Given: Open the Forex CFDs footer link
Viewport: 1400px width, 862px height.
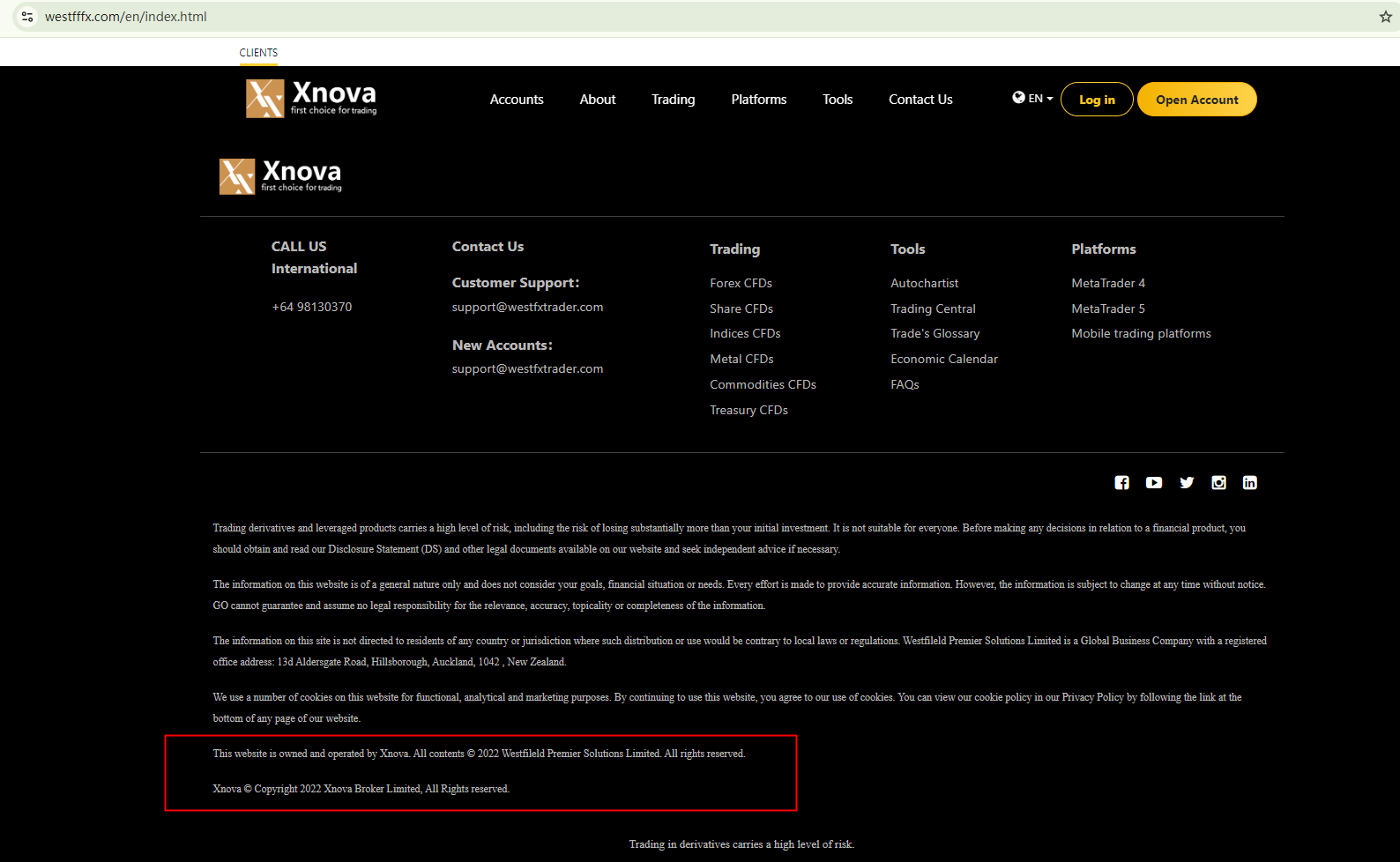Looking at the screenshot, I should coord(741,283).
